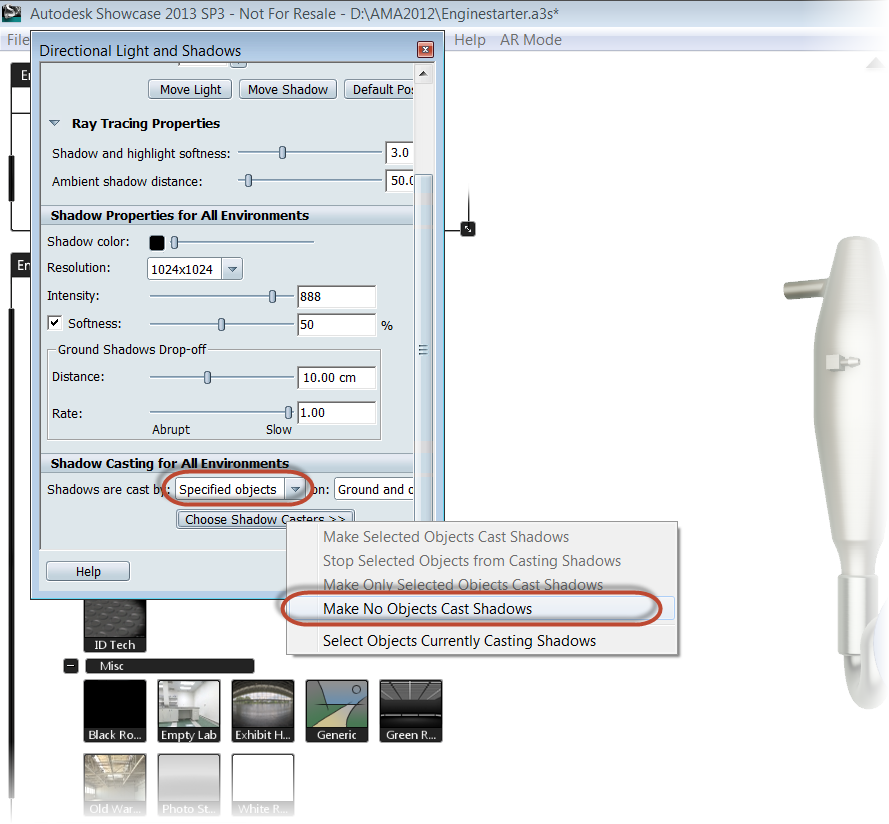Select Select Objects Currently Casting Shadows
Viewport: 889px width, 824px height.
[459, 641]
